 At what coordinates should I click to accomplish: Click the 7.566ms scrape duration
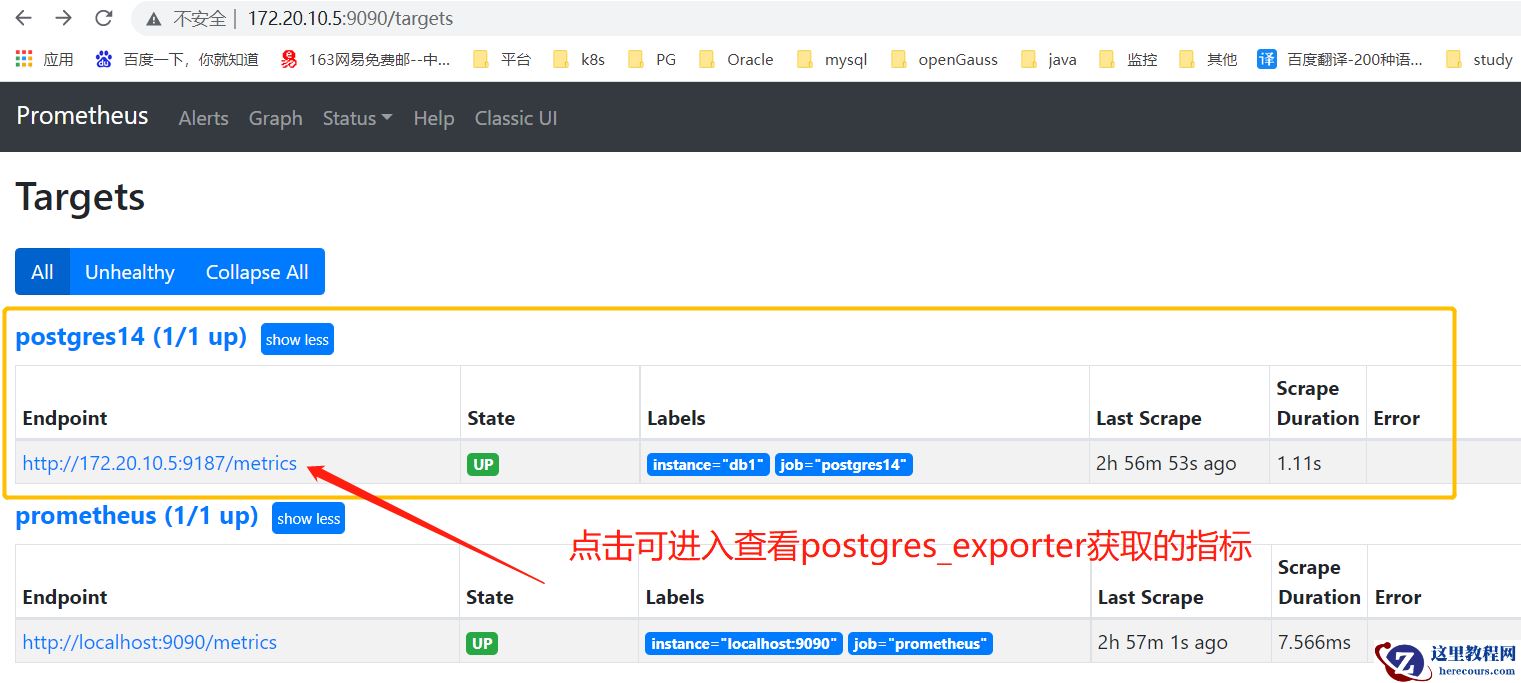point(1314,642)
